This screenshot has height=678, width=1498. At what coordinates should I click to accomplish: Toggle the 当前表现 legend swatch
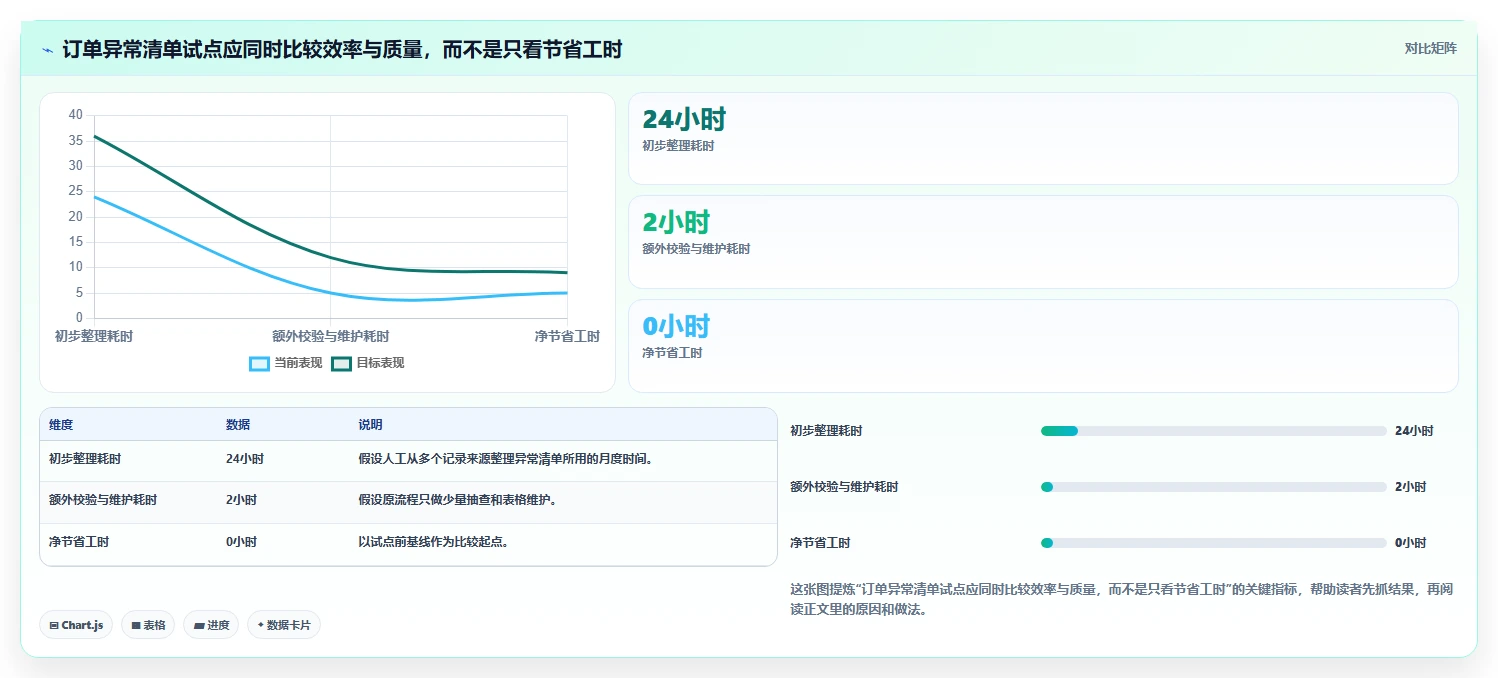click(x=259, y=363)
